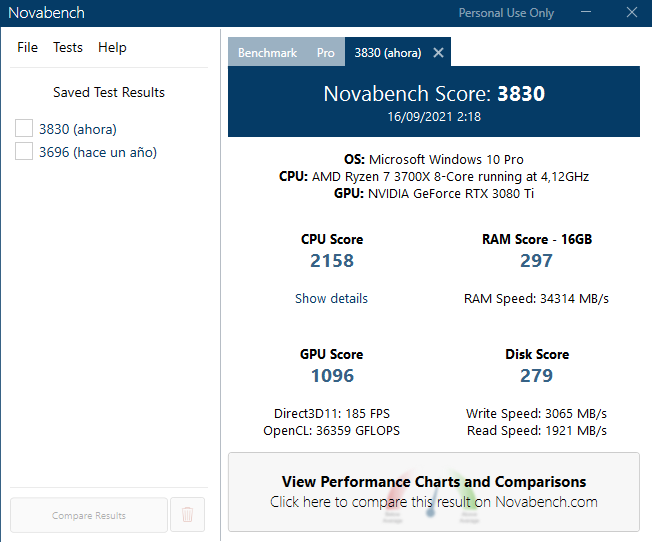Click the GPU score value 1096
652x542 pixels.
pyautogui.click(x=332, y=376)
